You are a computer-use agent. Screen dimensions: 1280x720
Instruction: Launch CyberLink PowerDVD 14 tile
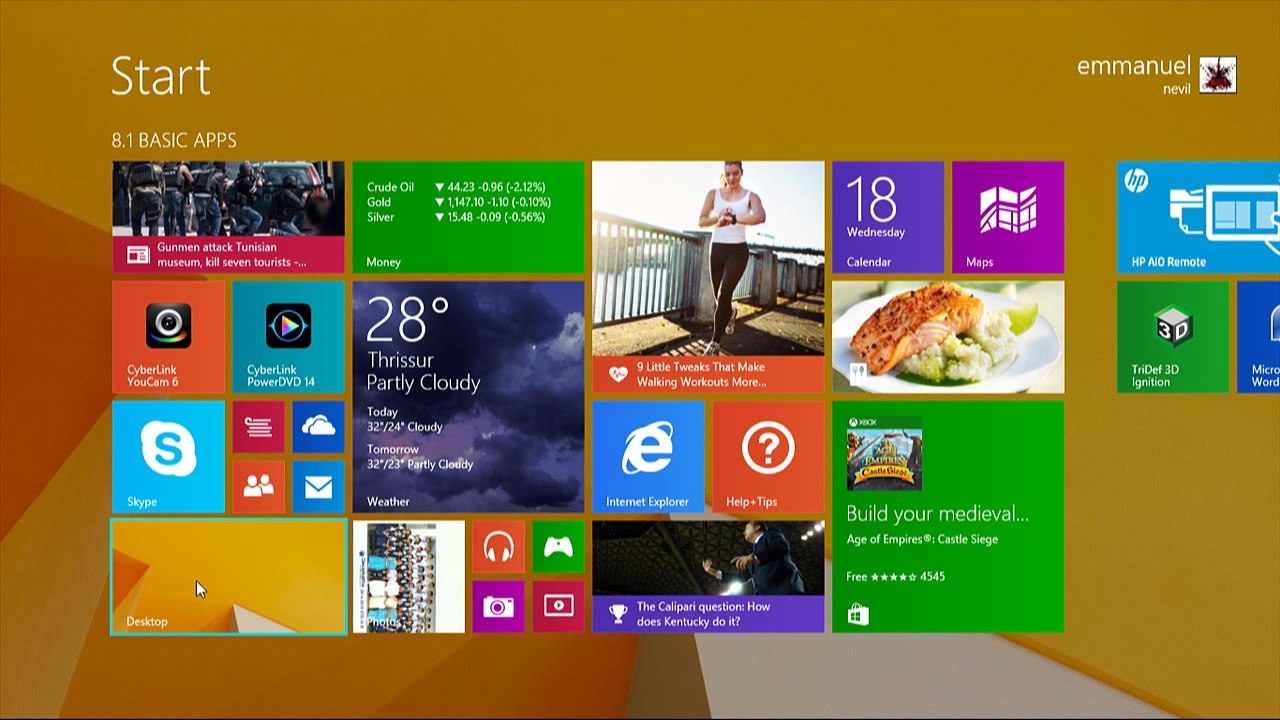(288, 337)
